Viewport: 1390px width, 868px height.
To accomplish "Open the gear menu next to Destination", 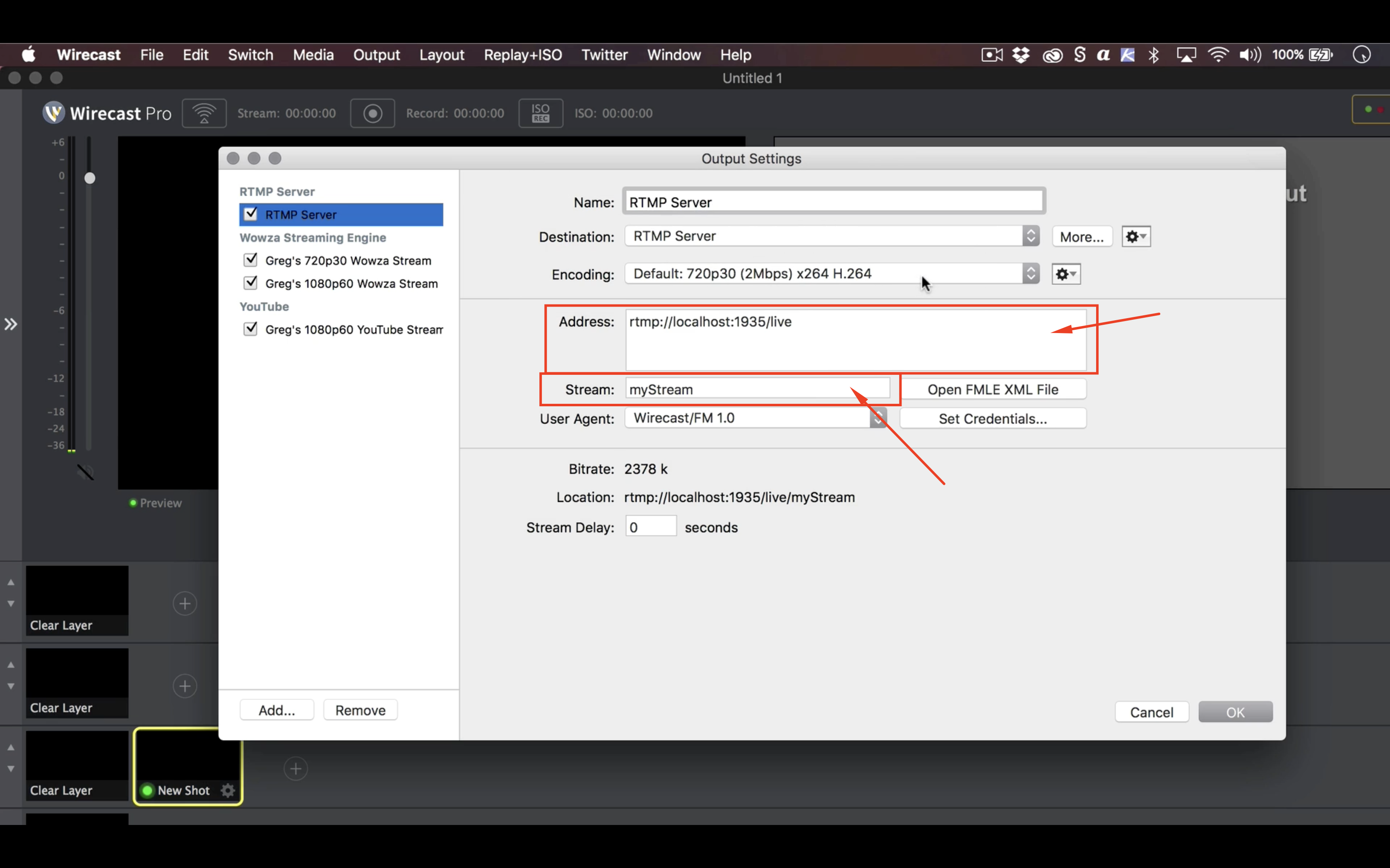I will (1135, 237).
